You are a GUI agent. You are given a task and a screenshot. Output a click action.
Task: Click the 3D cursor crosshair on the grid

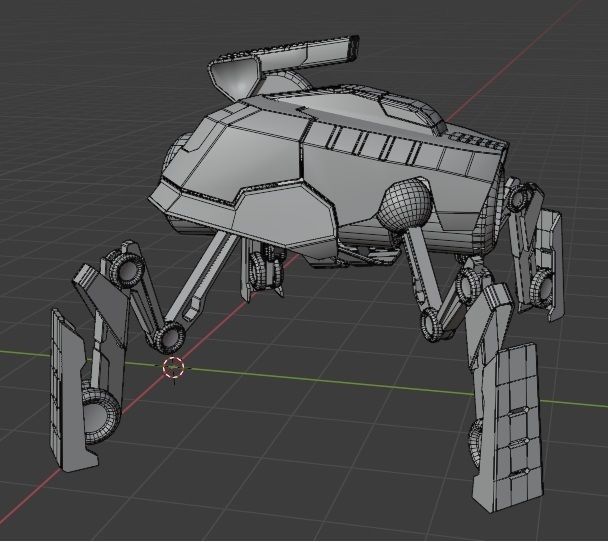(173, 367)
